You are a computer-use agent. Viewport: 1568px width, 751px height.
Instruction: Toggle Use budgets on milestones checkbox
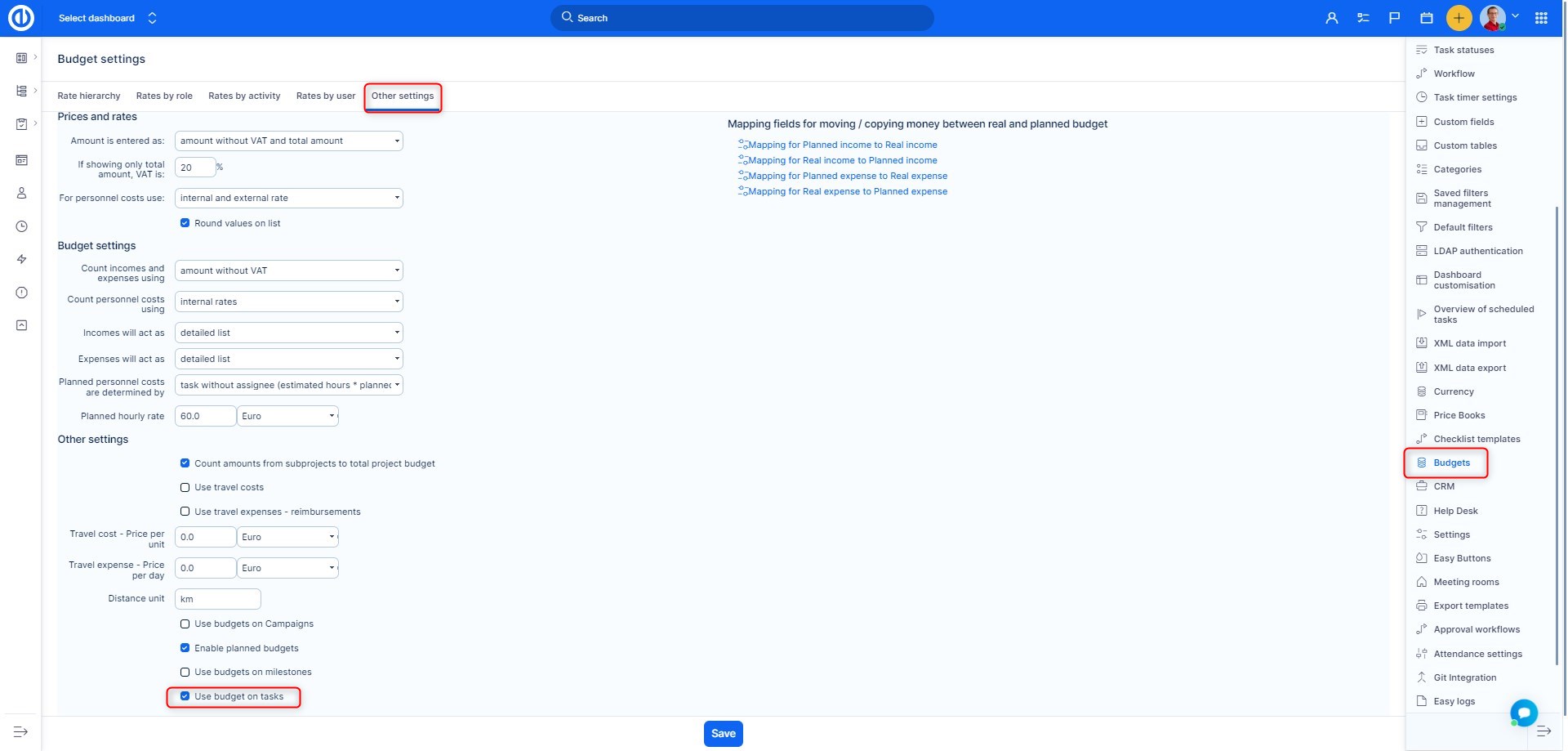click(x=185, y=673)
